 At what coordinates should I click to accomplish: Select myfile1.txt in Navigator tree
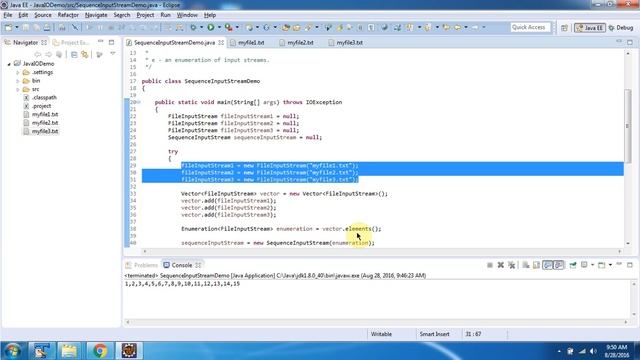[45, 115]
